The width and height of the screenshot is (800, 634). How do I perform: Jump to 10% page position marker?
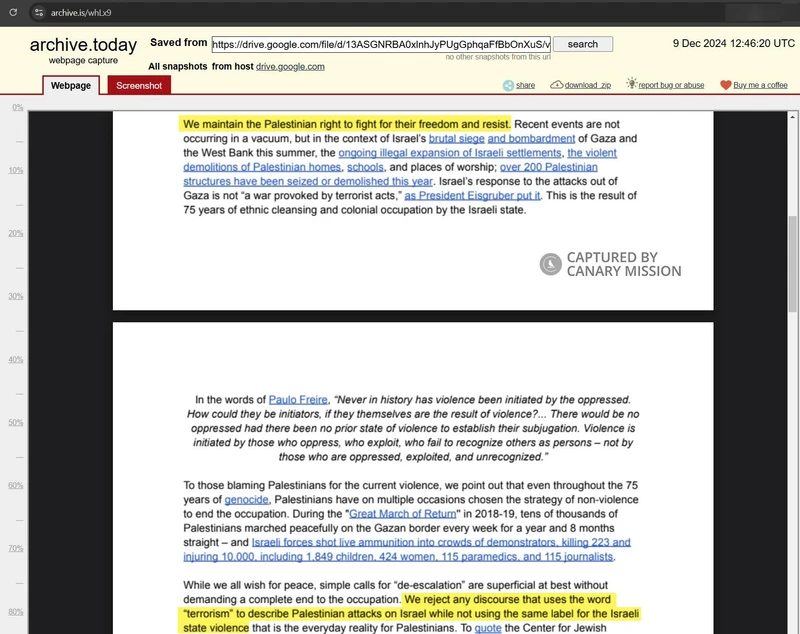point(16,170)
